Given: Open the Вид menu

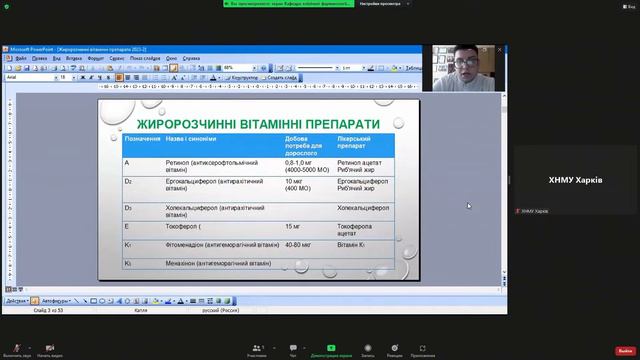Looking at the screenshot, I should pos(57,59).
